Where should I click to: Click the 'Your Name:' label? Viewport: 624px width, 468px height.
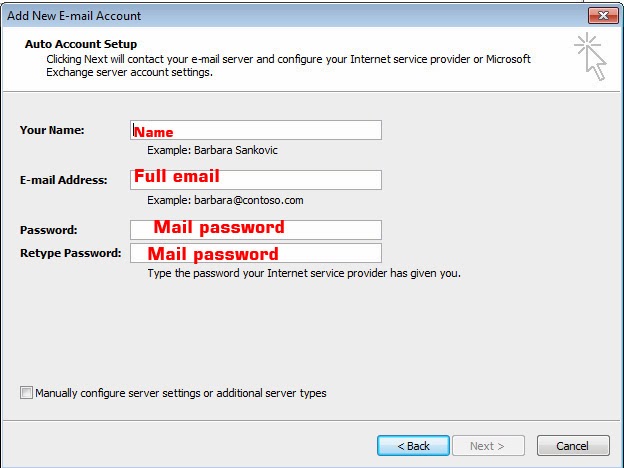pos(52,130)
